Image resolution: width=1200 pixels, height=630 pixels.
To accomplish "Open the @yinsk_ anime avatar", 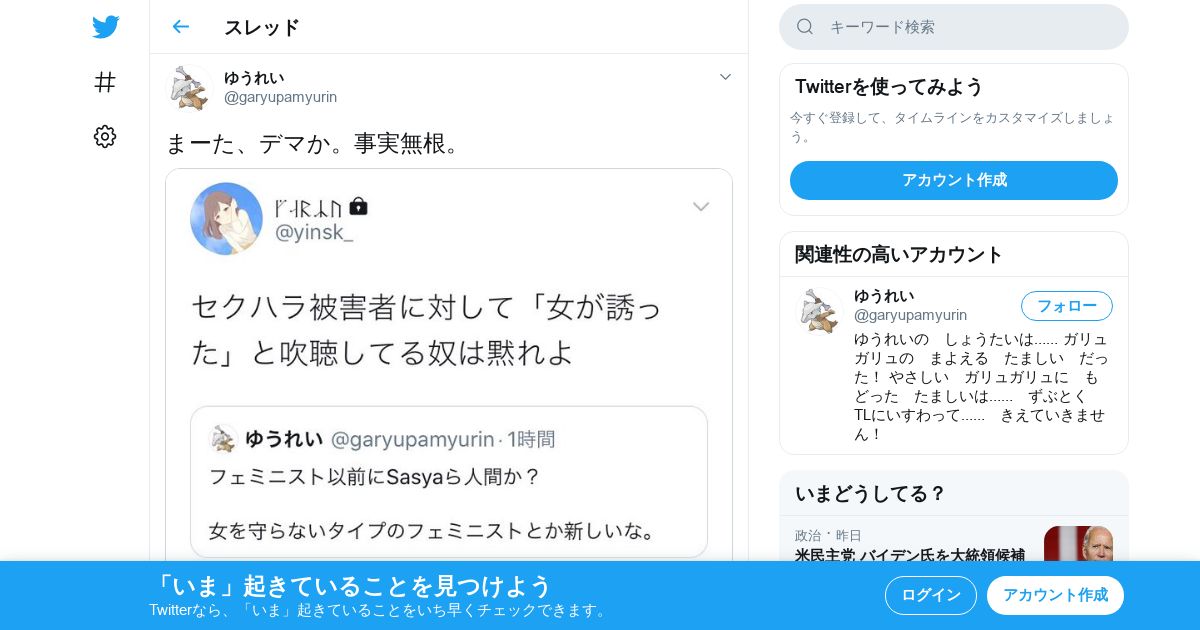I will point(227,218).
